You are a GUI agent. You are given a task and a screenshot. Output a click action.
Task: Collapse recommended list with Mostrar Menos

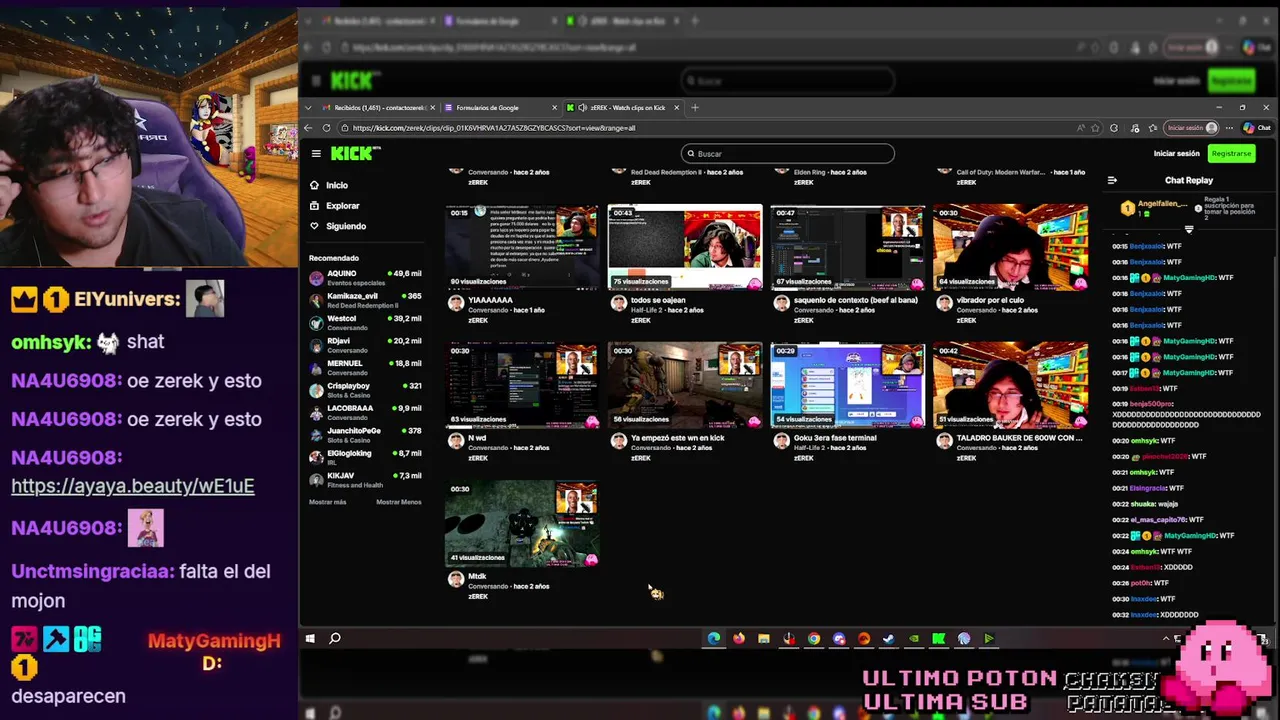[399, 502]
